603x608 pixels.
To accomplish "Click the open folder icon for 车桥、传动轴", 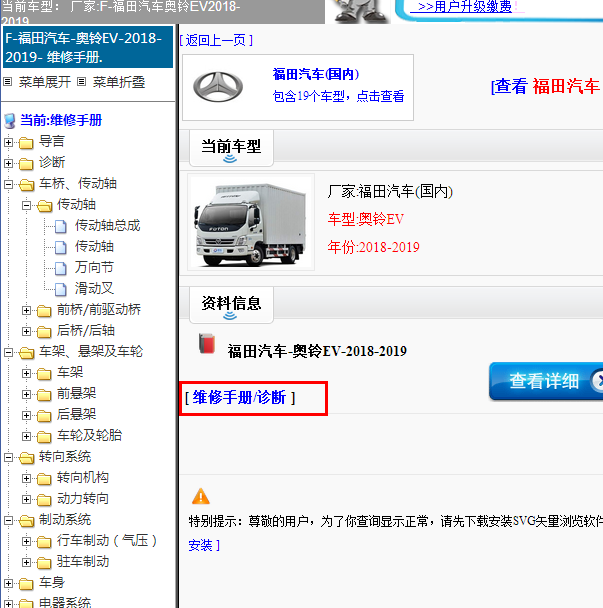I will 26,185.
